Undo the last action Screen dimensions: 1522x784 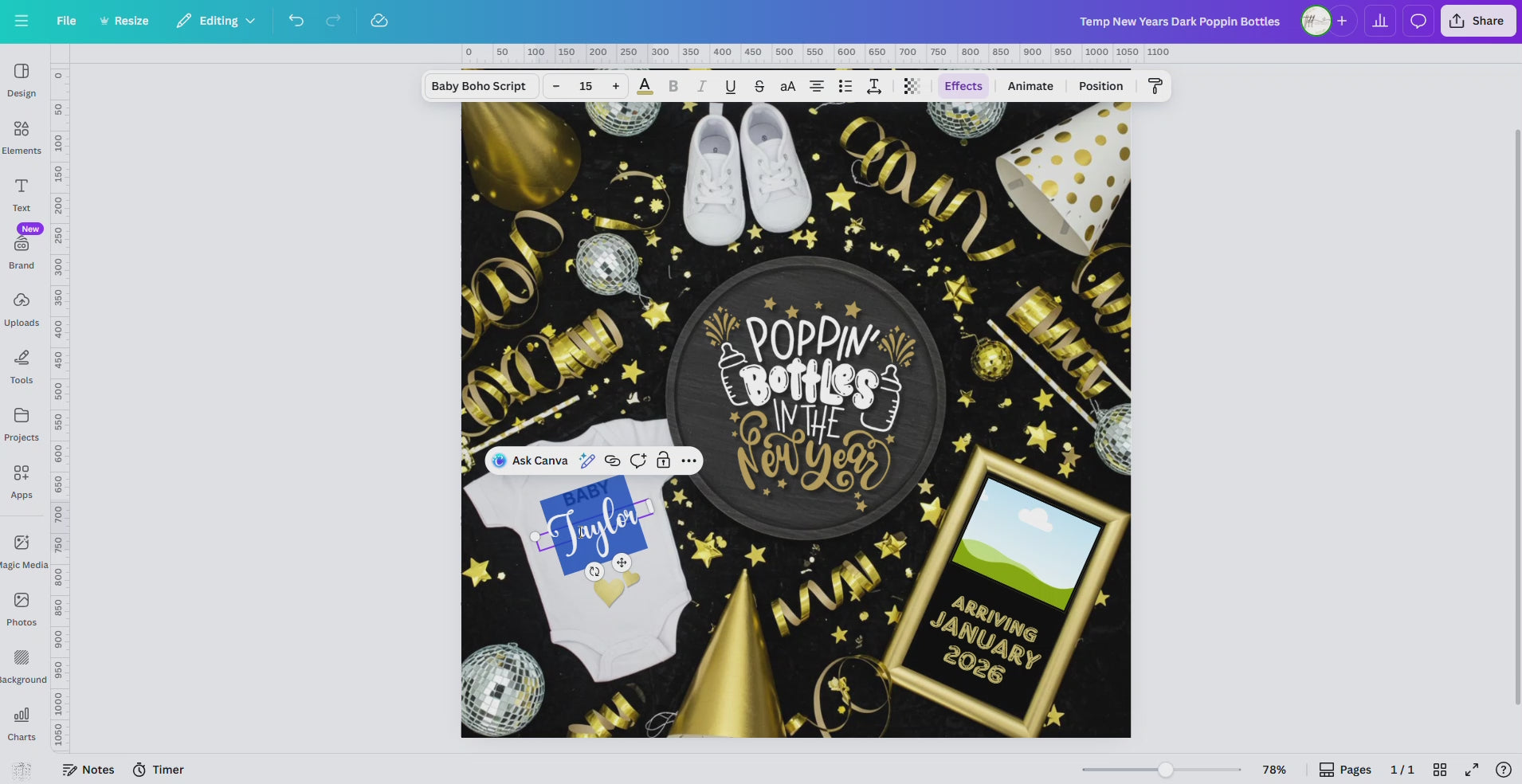(x=296, y=21)
